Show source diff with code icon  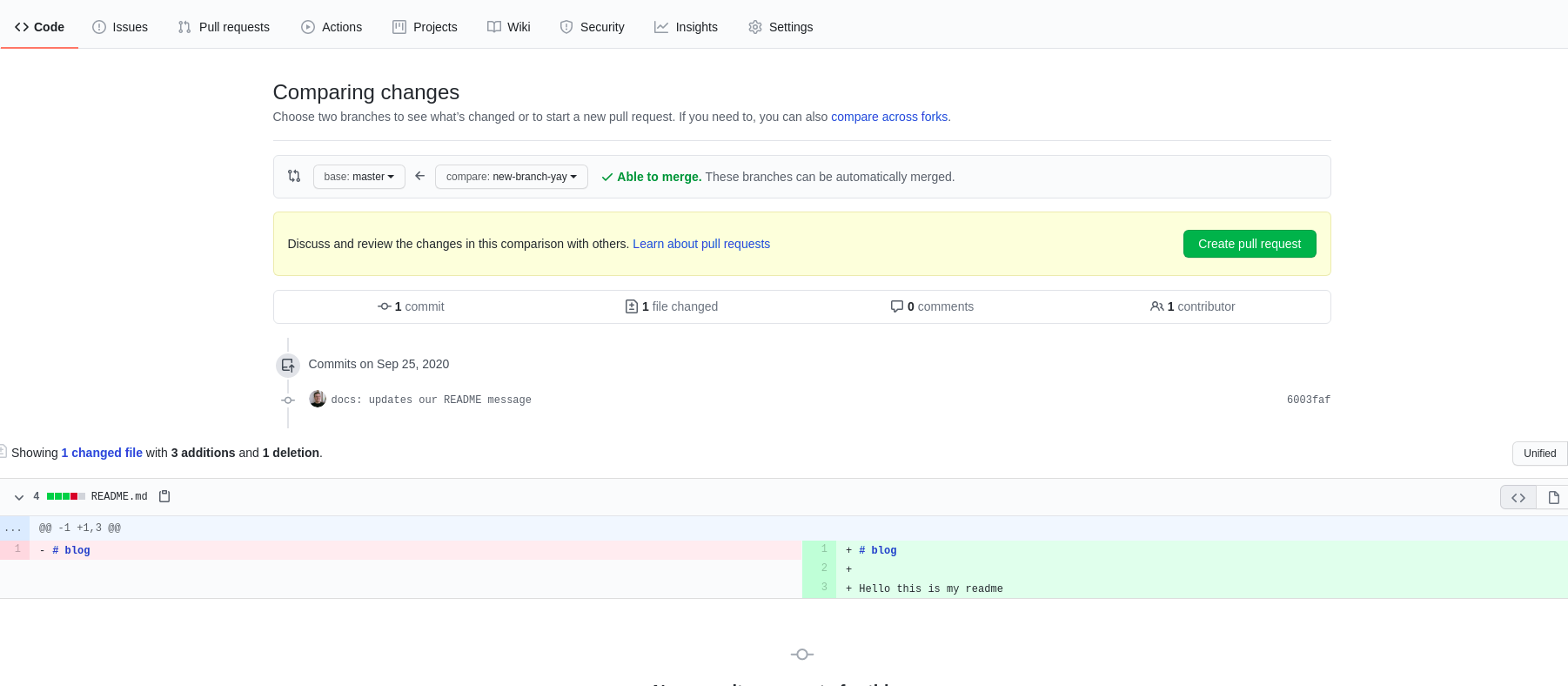coord(1518,497)
